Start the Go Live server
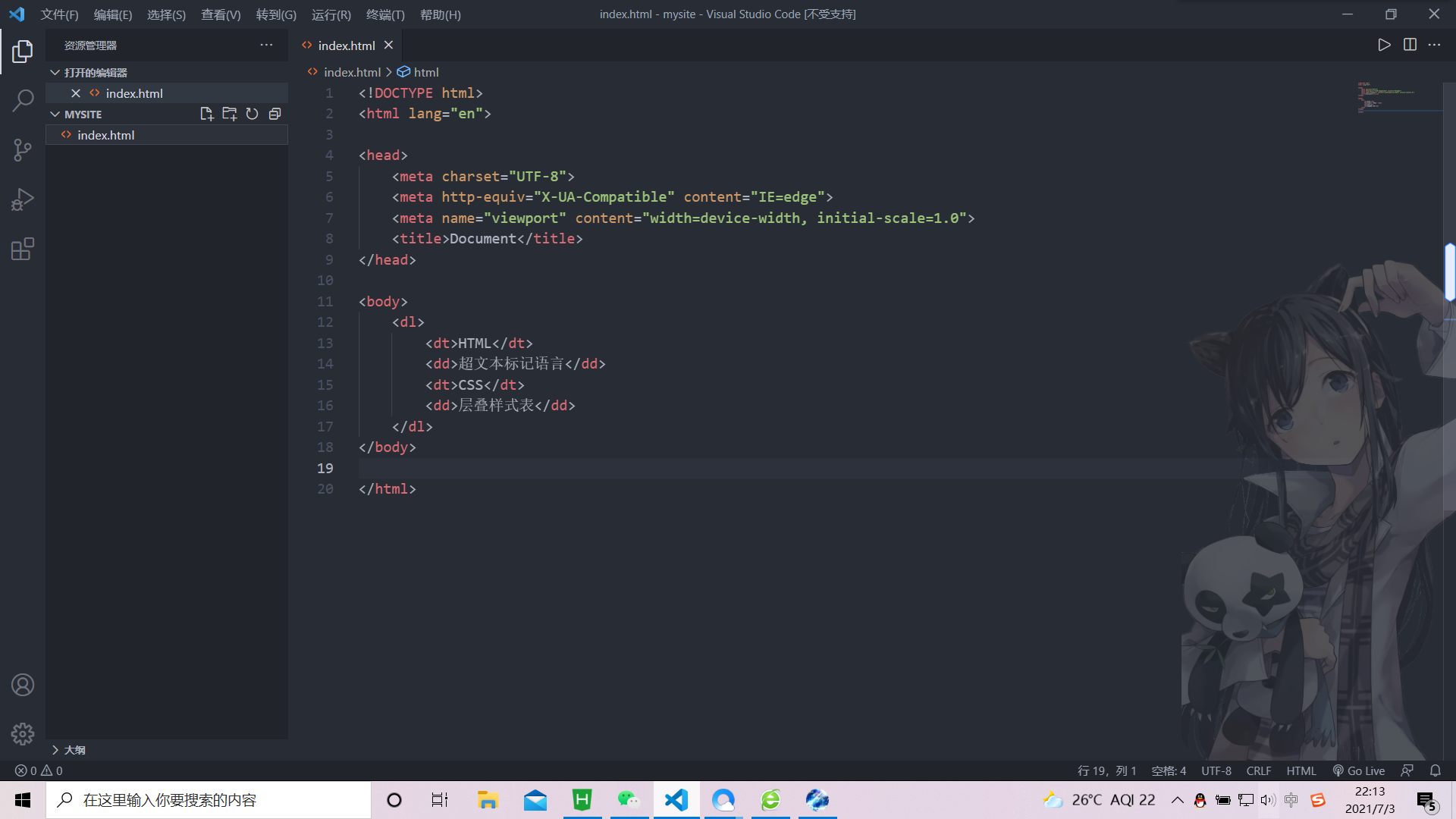The height and width of the screenshot is (819, 1456). tap(1358, 770)
